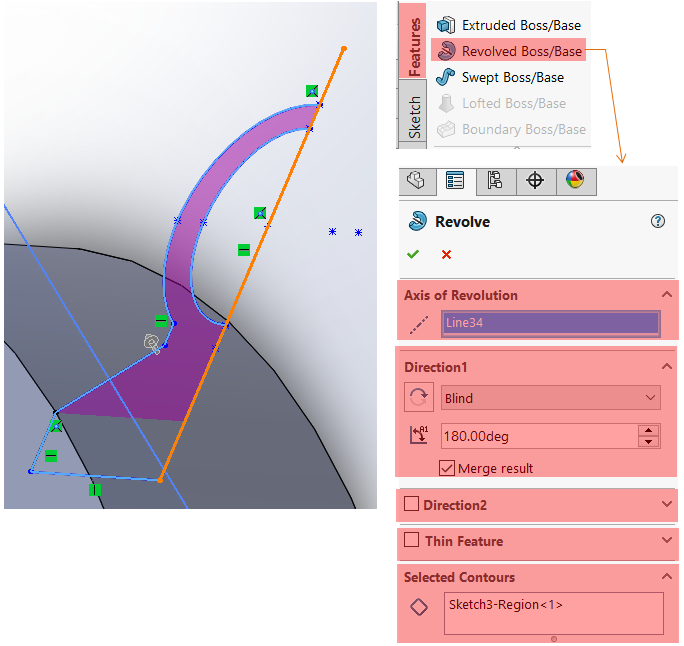
Task: Click the Line34 axis selection field
Action: click(x=551, y=323)
